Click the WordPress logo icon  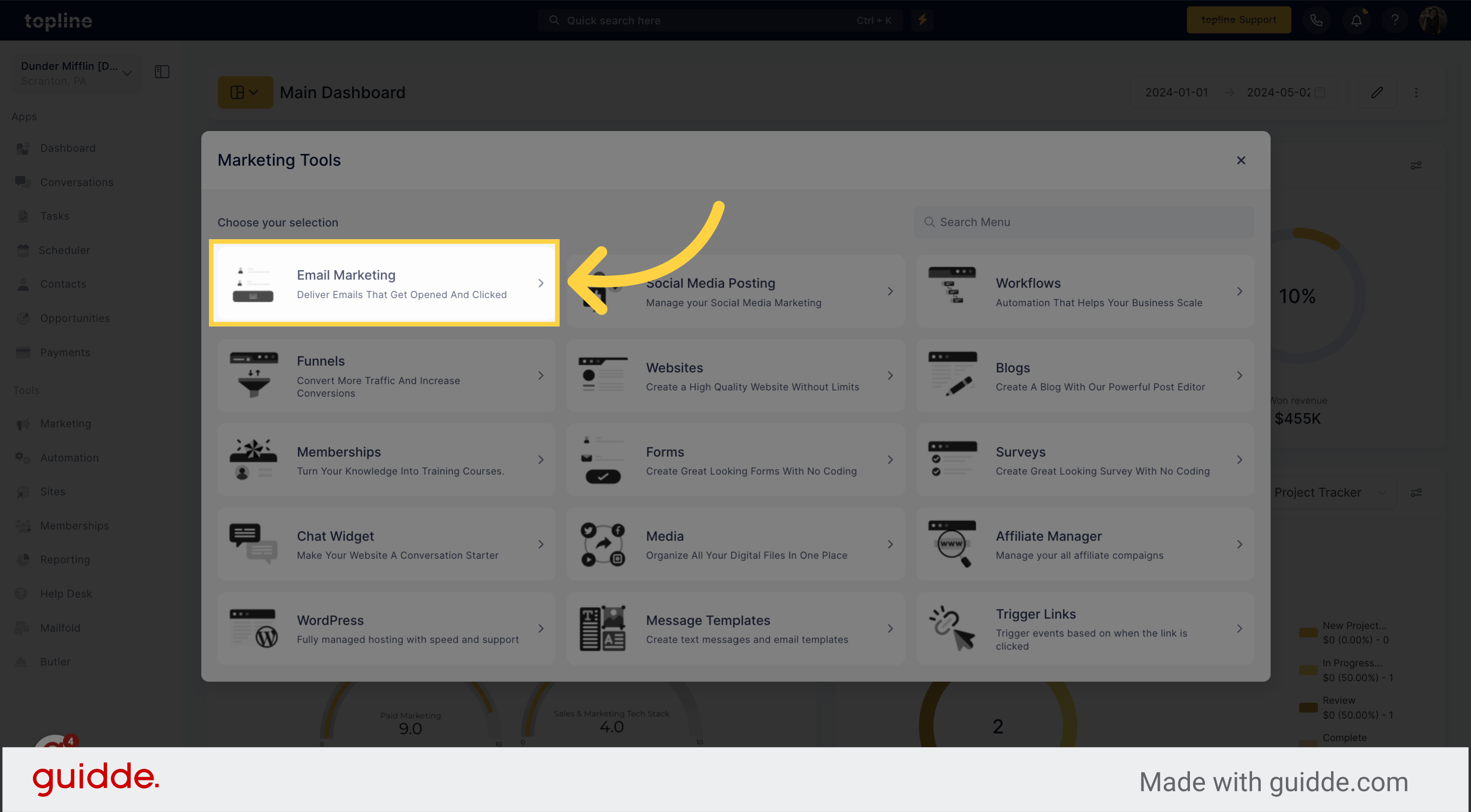254,628
